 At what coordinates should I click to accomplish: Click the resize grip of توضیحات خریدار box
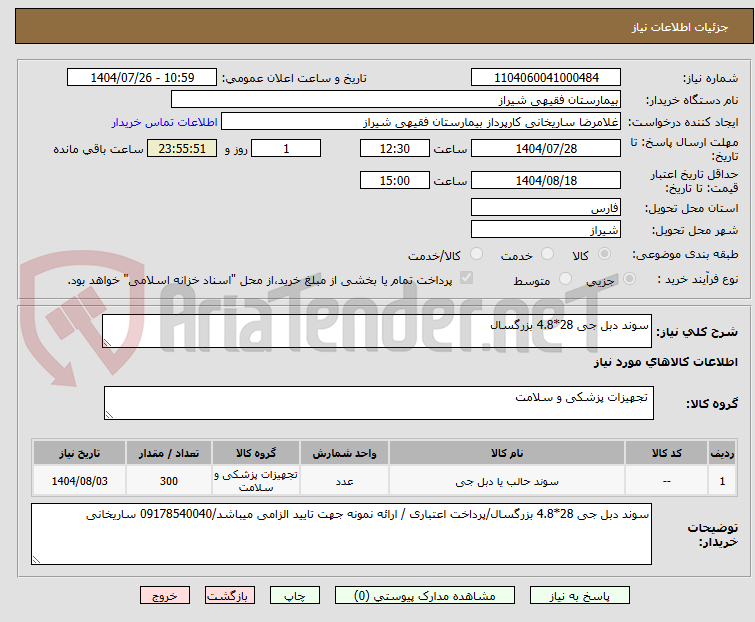(x=37, y=559)
